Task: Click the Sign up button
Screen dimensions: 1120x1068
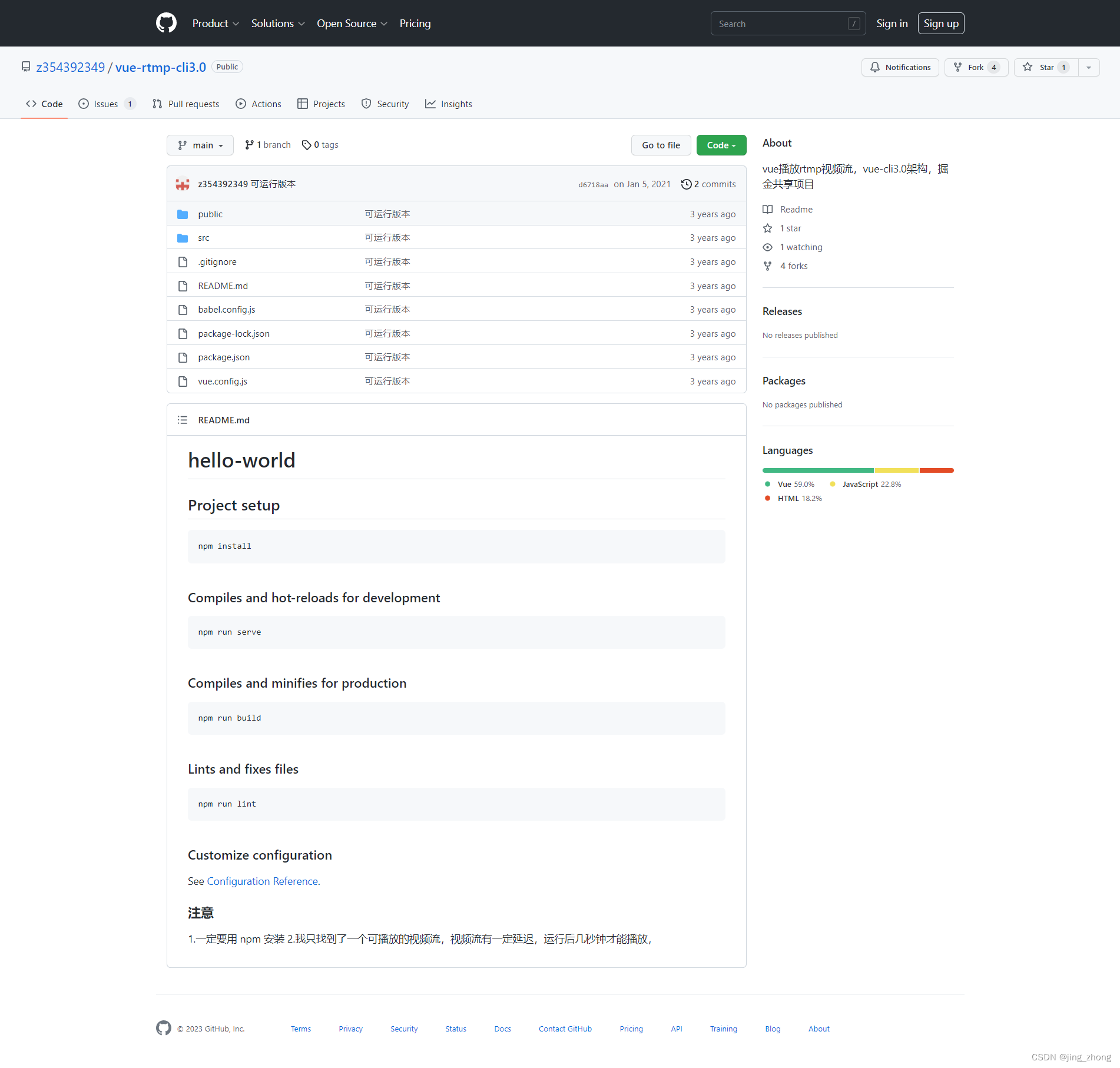Action: coord(941,24)
